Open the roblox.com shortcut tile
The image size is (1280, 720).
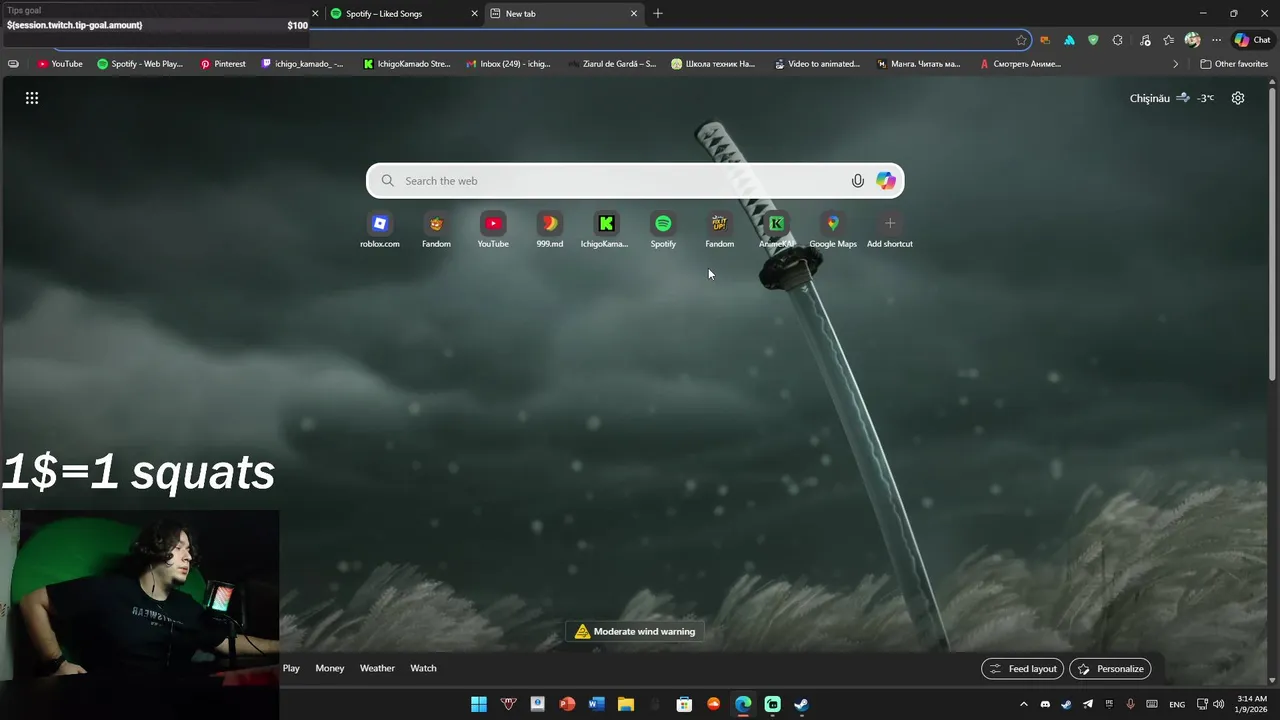click(380, 230)
